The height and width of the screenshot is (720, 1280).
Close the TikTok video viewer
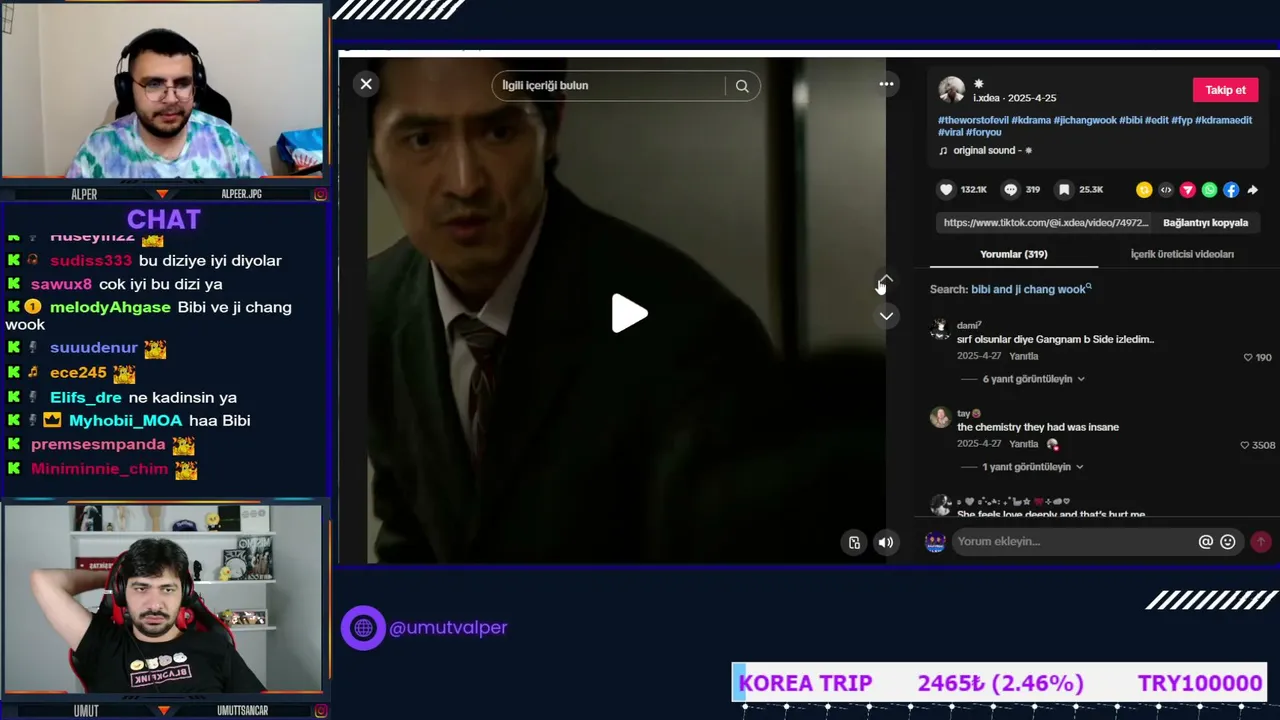[366, 84]
